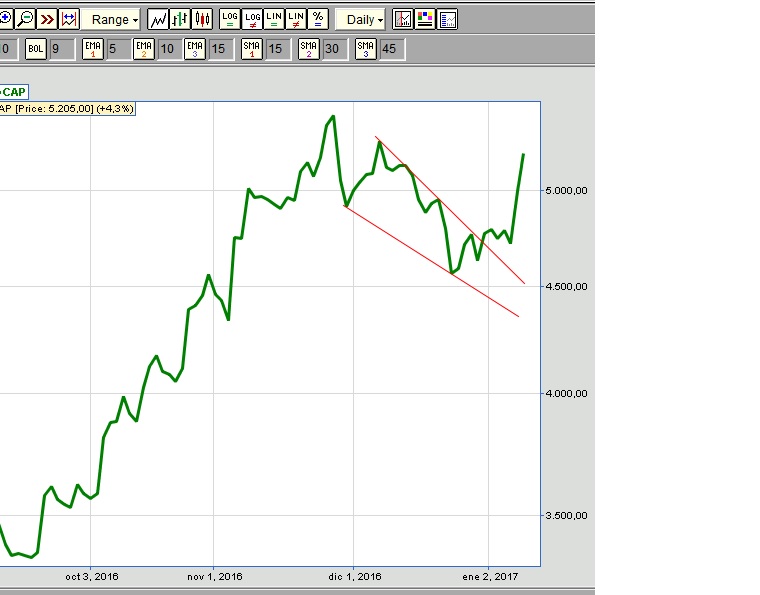Edit the SMA 1 period field showing 15
This screenshot has height=595, width=760.
tap(279, 49)
